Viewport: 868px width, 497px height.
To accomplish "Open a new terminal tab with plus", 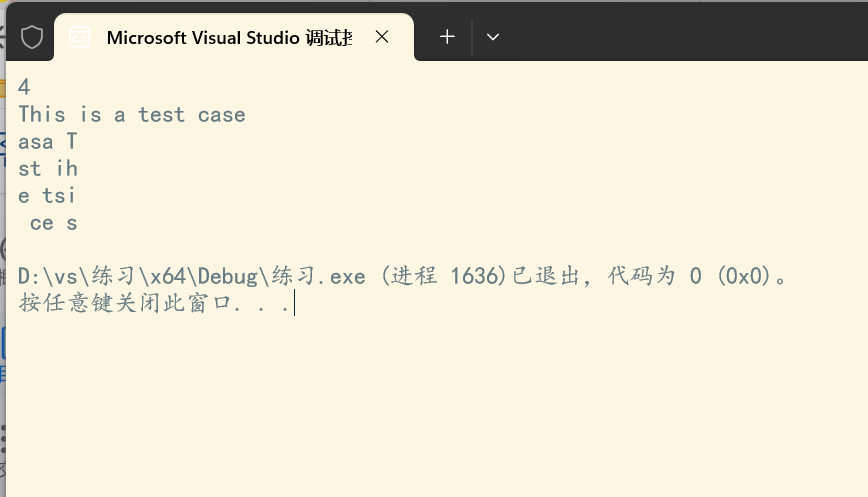I will (447, 37).
